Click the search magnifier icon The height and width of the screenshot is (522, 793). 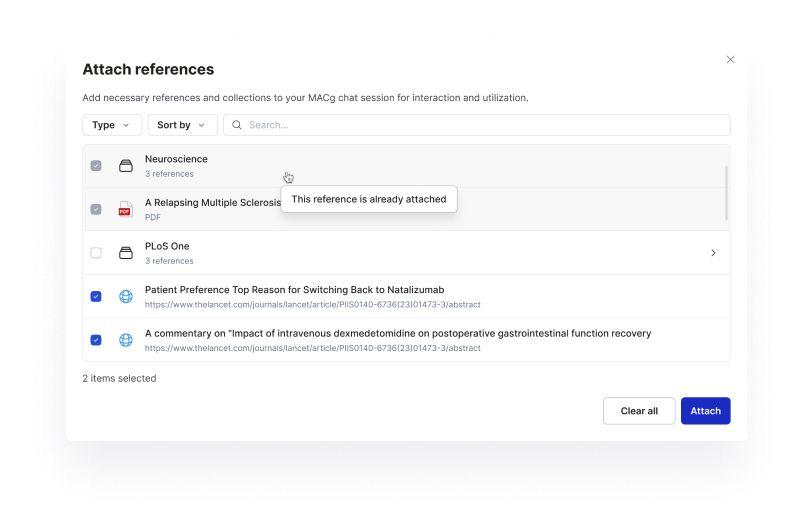click(237, 125)
